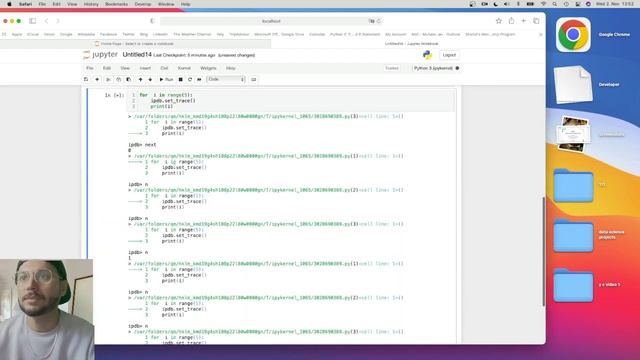
Task: Go back with Safari's back arrow
Action: coord(47,21)
